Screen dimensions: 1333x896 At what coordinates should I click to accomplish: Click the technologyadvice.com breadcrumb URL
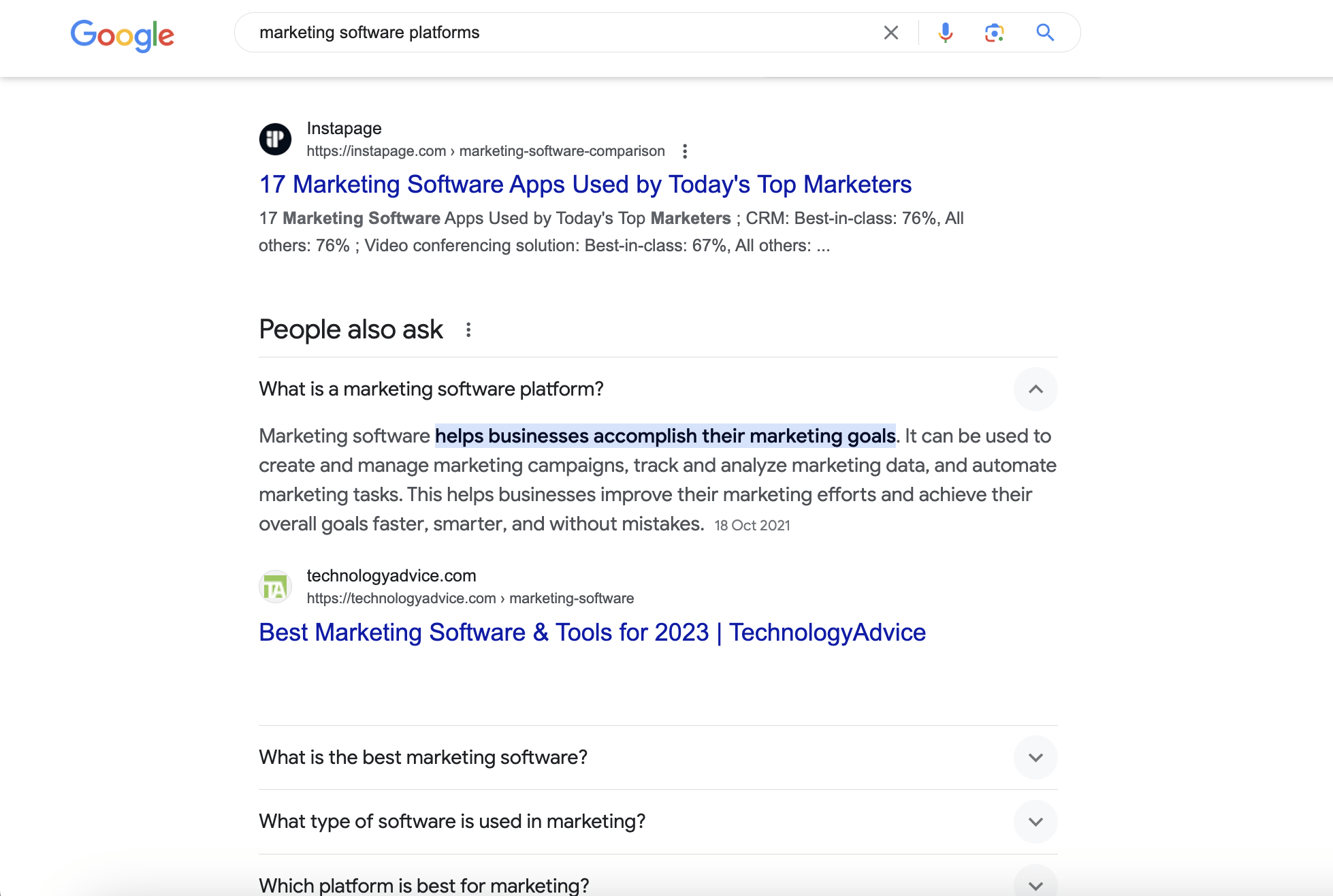(x=470, y=598)
